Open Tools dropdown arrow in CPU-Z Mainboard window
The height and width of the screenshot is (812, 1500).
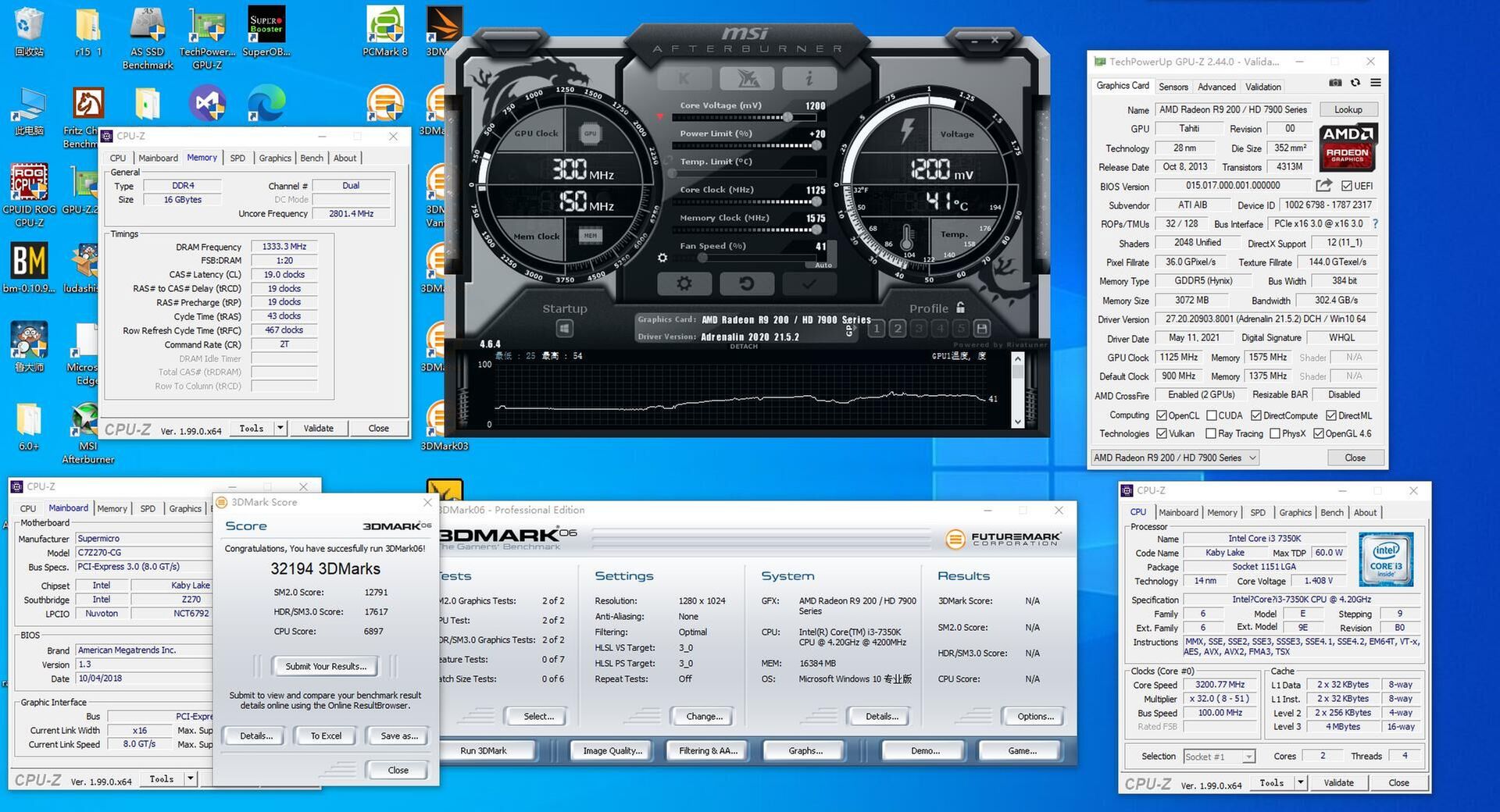[x=190, y=778]
